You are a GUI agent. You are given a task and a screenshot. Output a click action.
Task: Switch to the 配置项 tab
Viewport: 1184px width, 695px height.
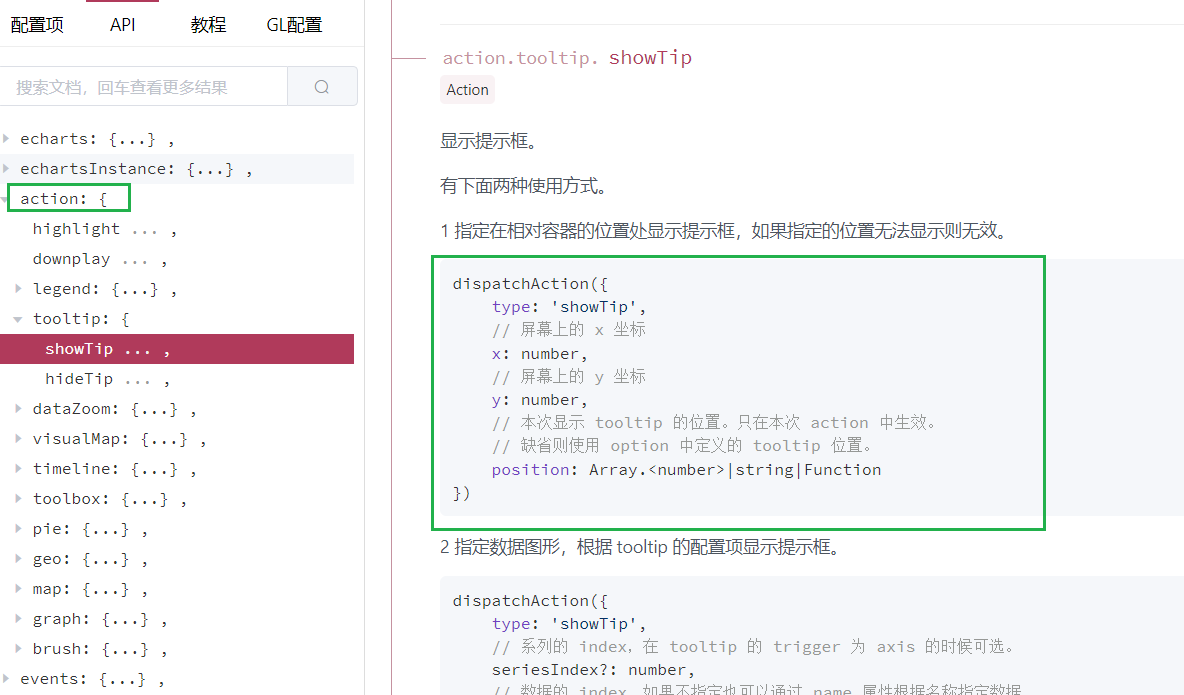tap(37, 25)
